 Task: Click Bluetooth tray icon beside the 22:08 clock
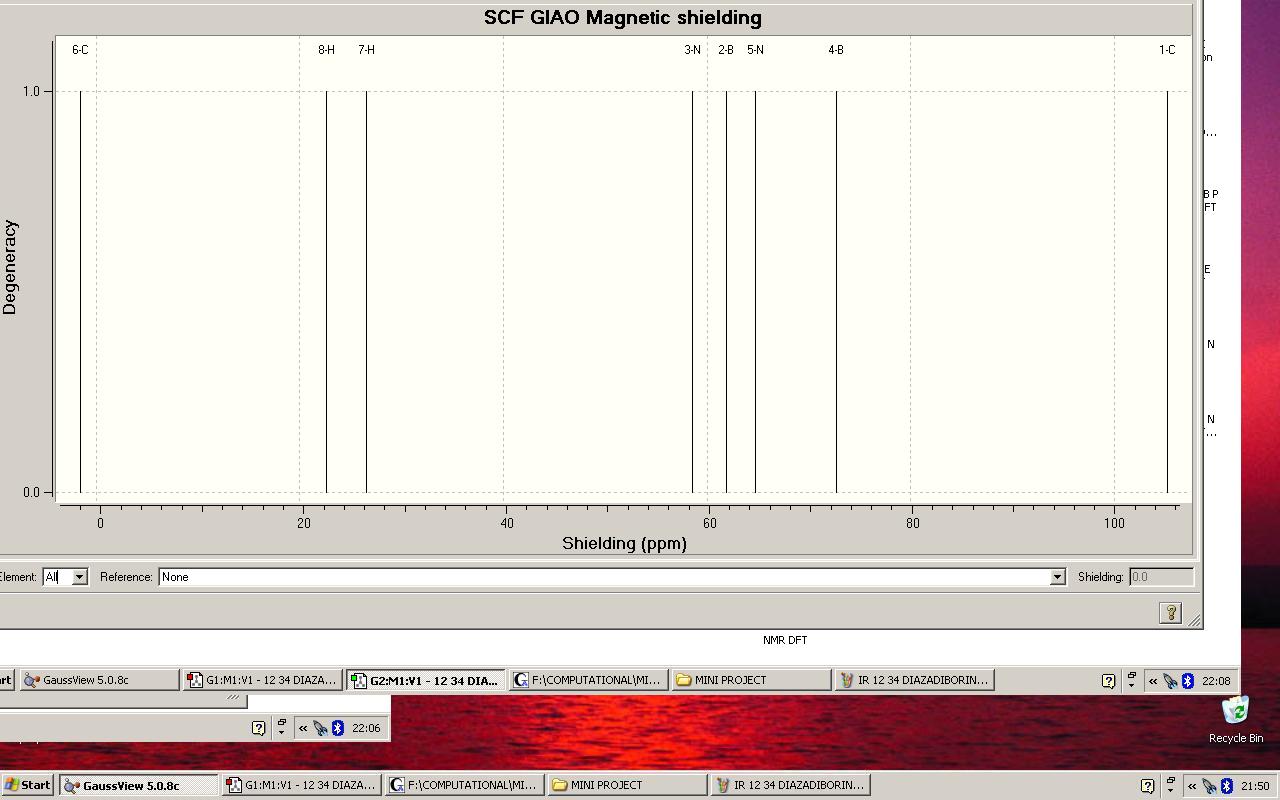point(1188,681)
